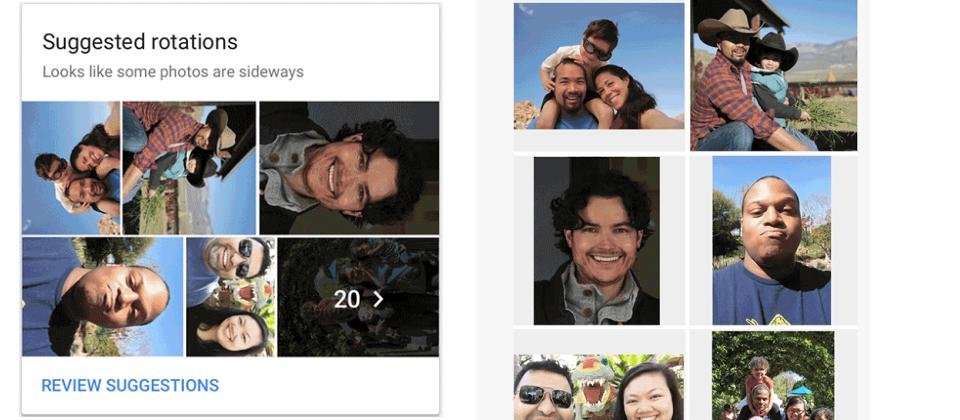Open upright family selfie on shoulders photo

click(599, 66)
